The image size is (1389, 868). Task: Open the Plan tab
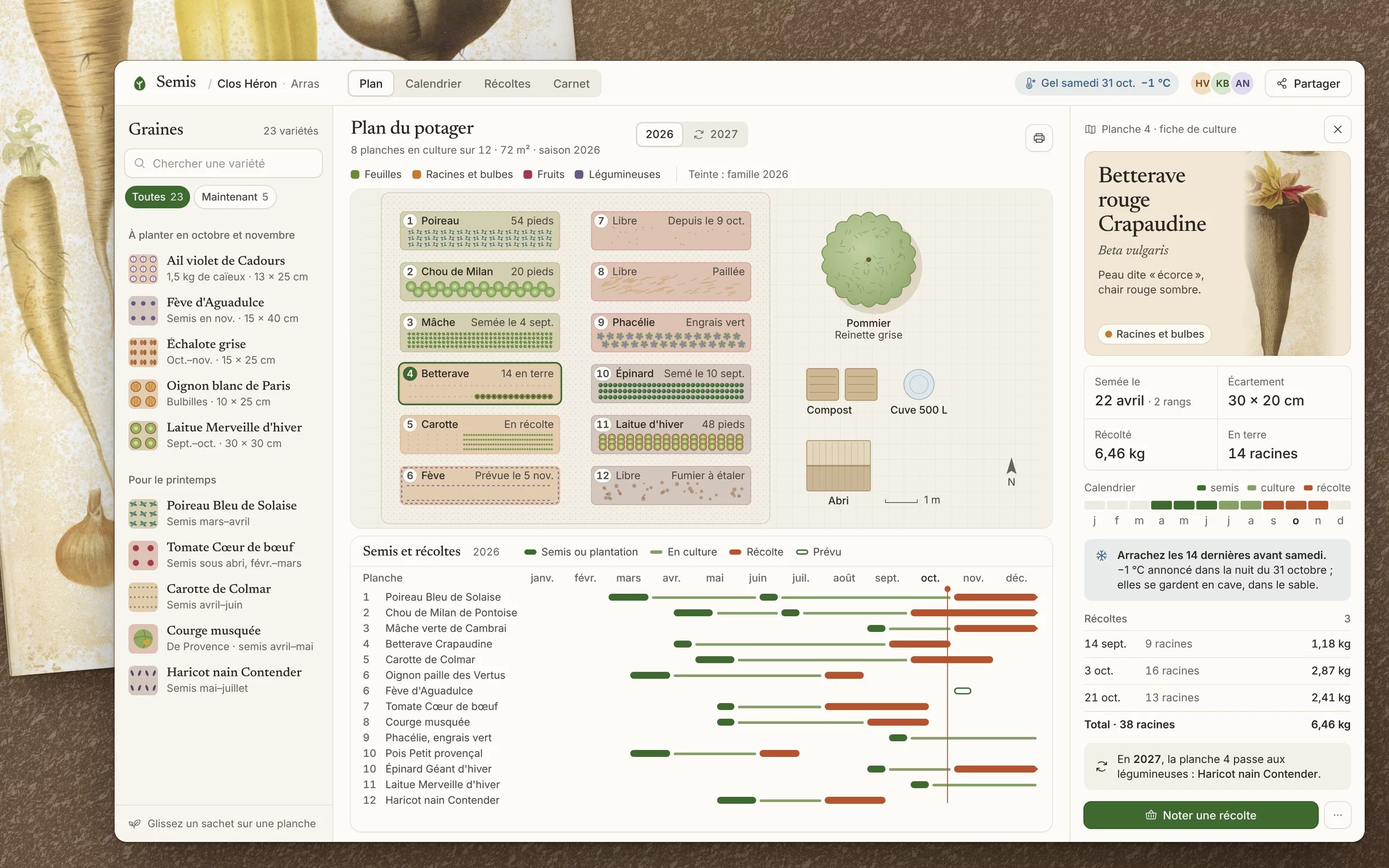point(371,83)
